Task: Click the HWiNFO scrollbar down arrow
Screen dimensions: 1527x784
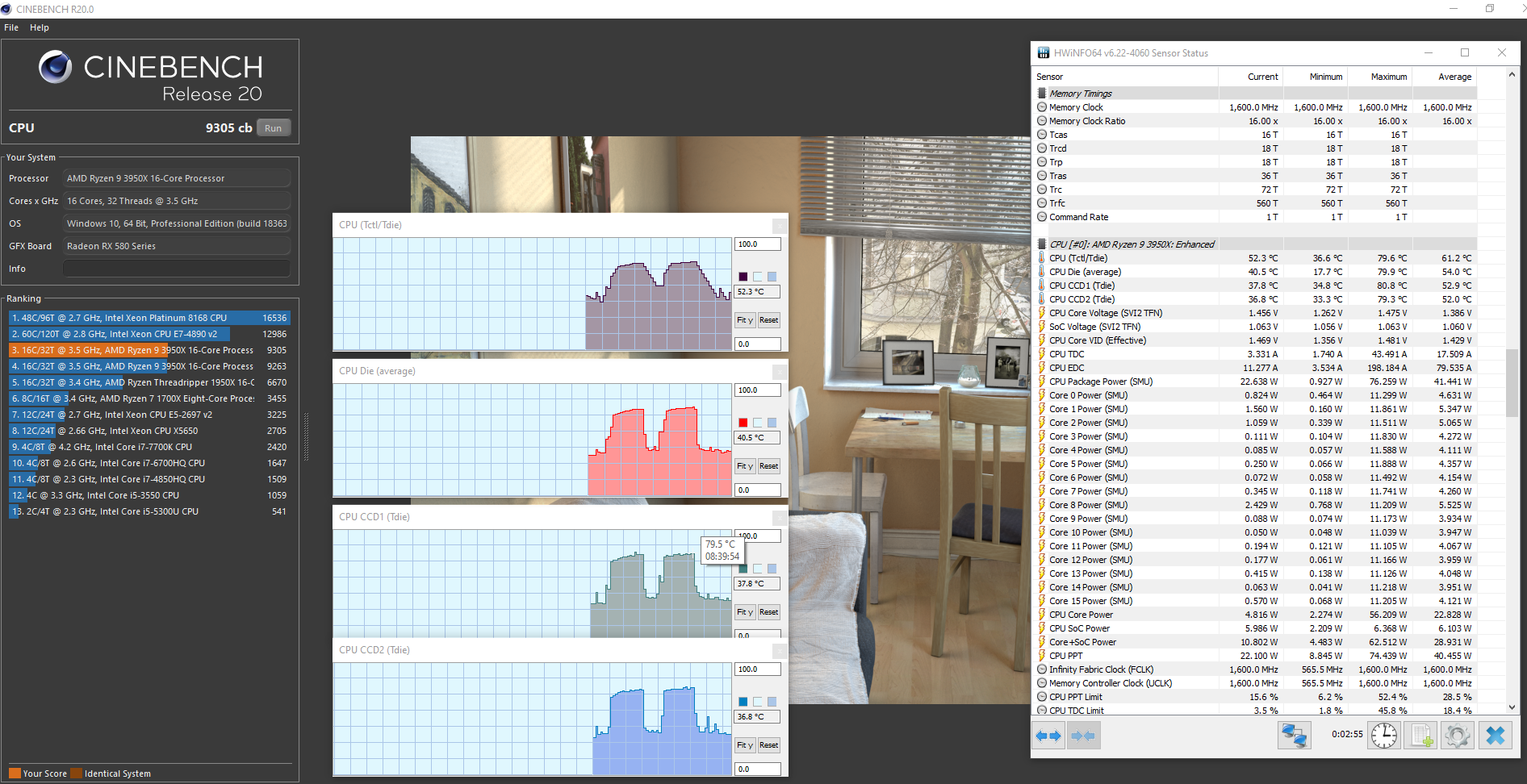Action: coord(1512,707)
